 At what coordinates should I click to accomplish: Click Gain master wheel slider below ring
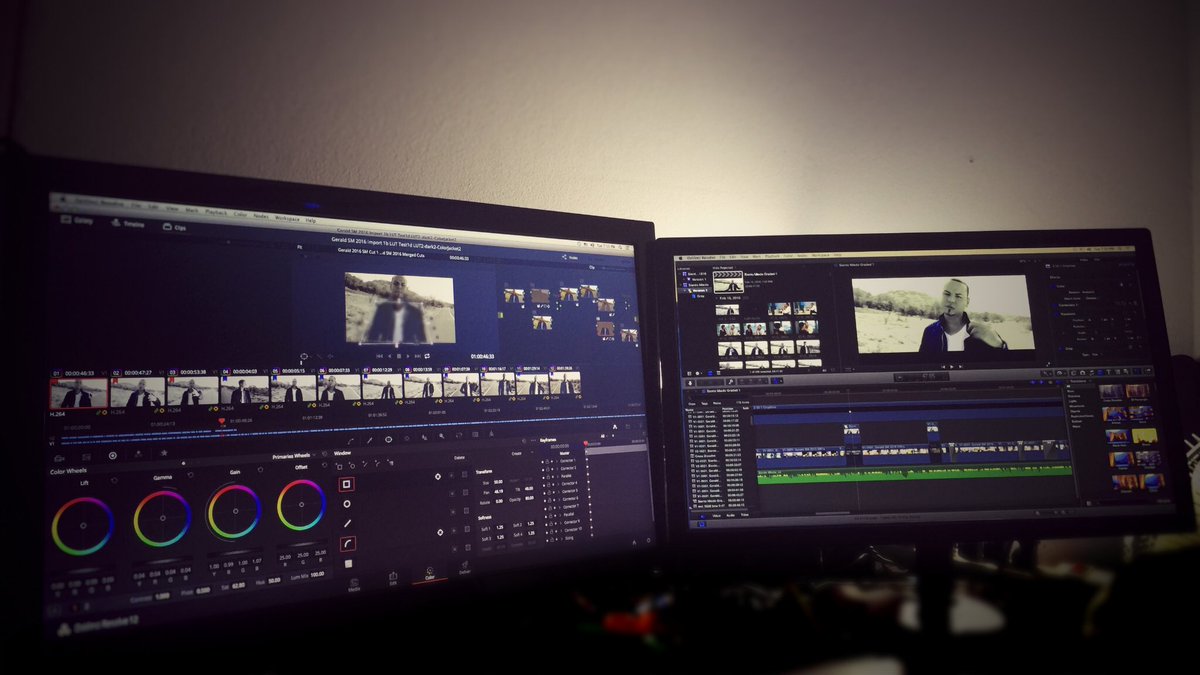click(x=234, y=553)
